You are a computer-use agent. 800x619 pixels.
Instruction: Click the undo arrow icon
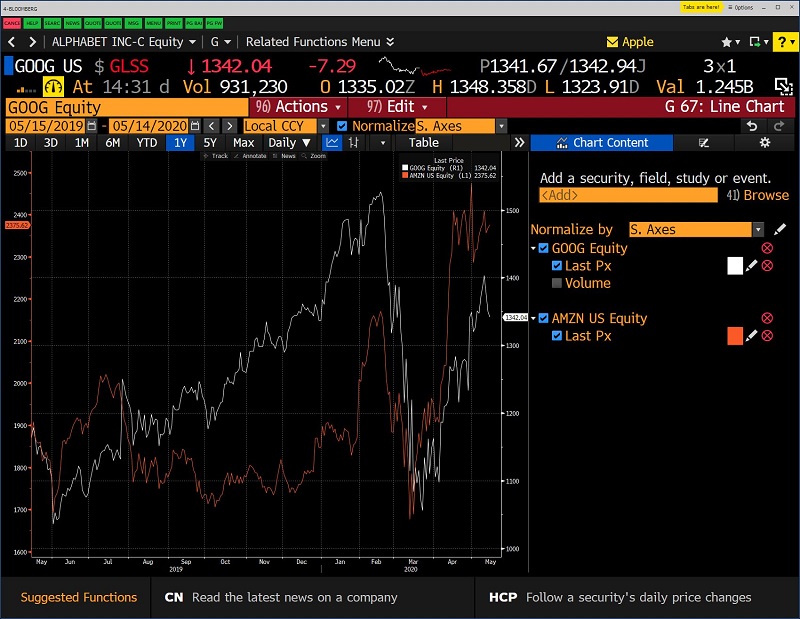pos(752,126)
